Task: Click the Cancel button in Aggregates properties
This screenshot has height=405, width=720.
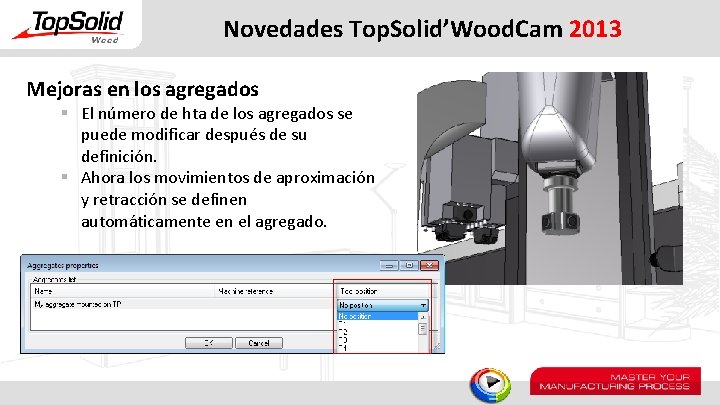Action: click(x=259, y=343)
